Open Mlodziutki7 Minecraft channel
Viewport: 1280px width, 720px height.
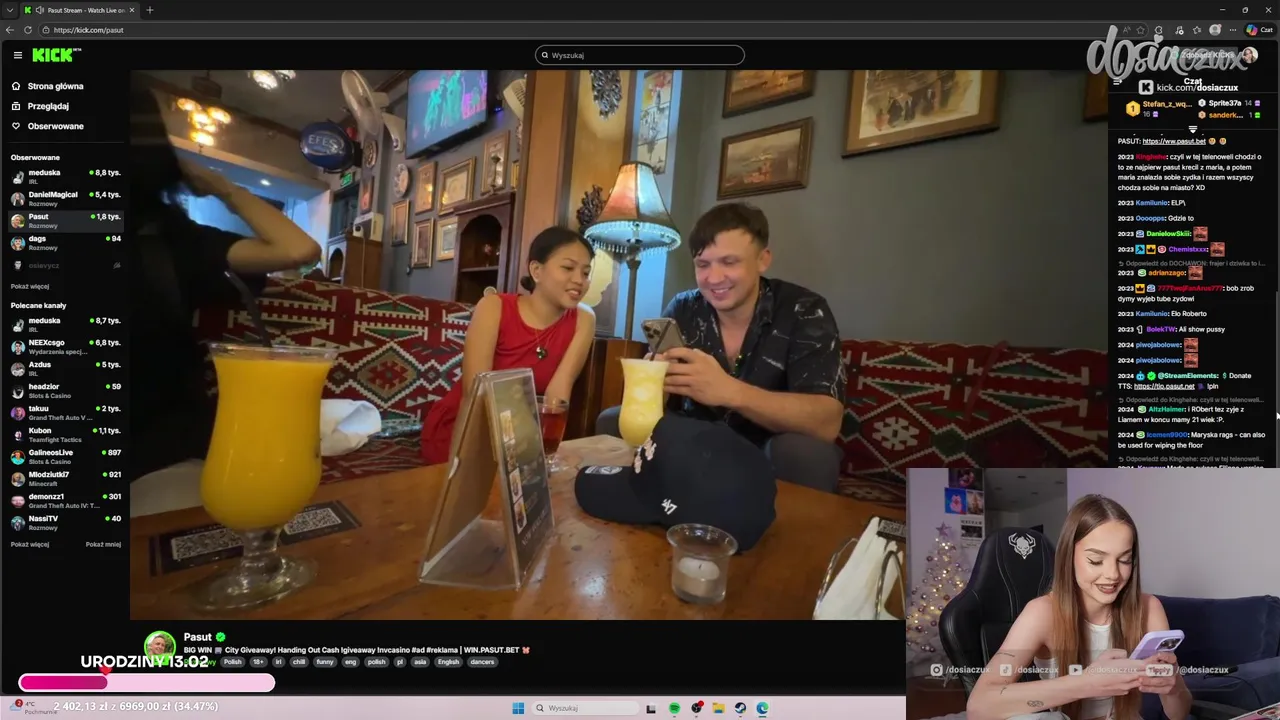pyautogui.click(x=65, y=478)
